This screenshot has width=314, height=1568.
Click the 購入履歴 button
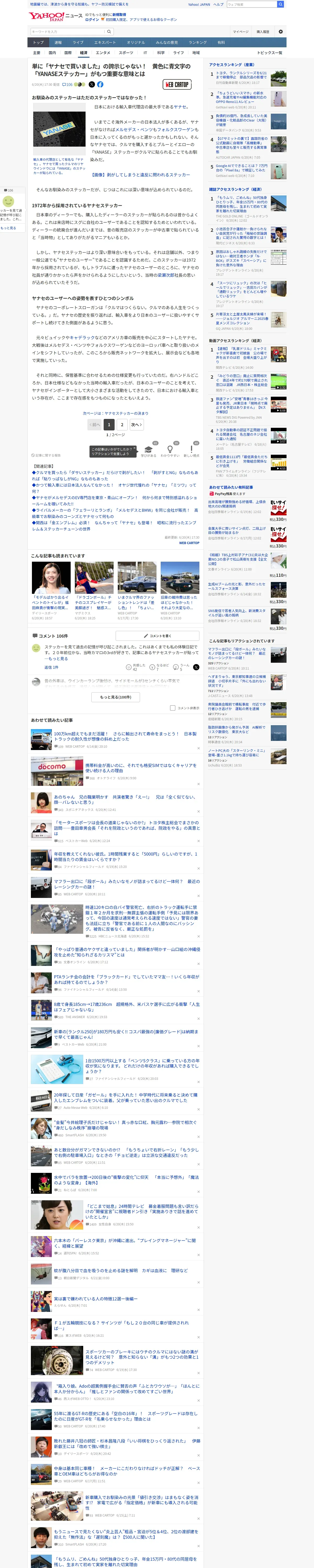click(x=263, y=32)
